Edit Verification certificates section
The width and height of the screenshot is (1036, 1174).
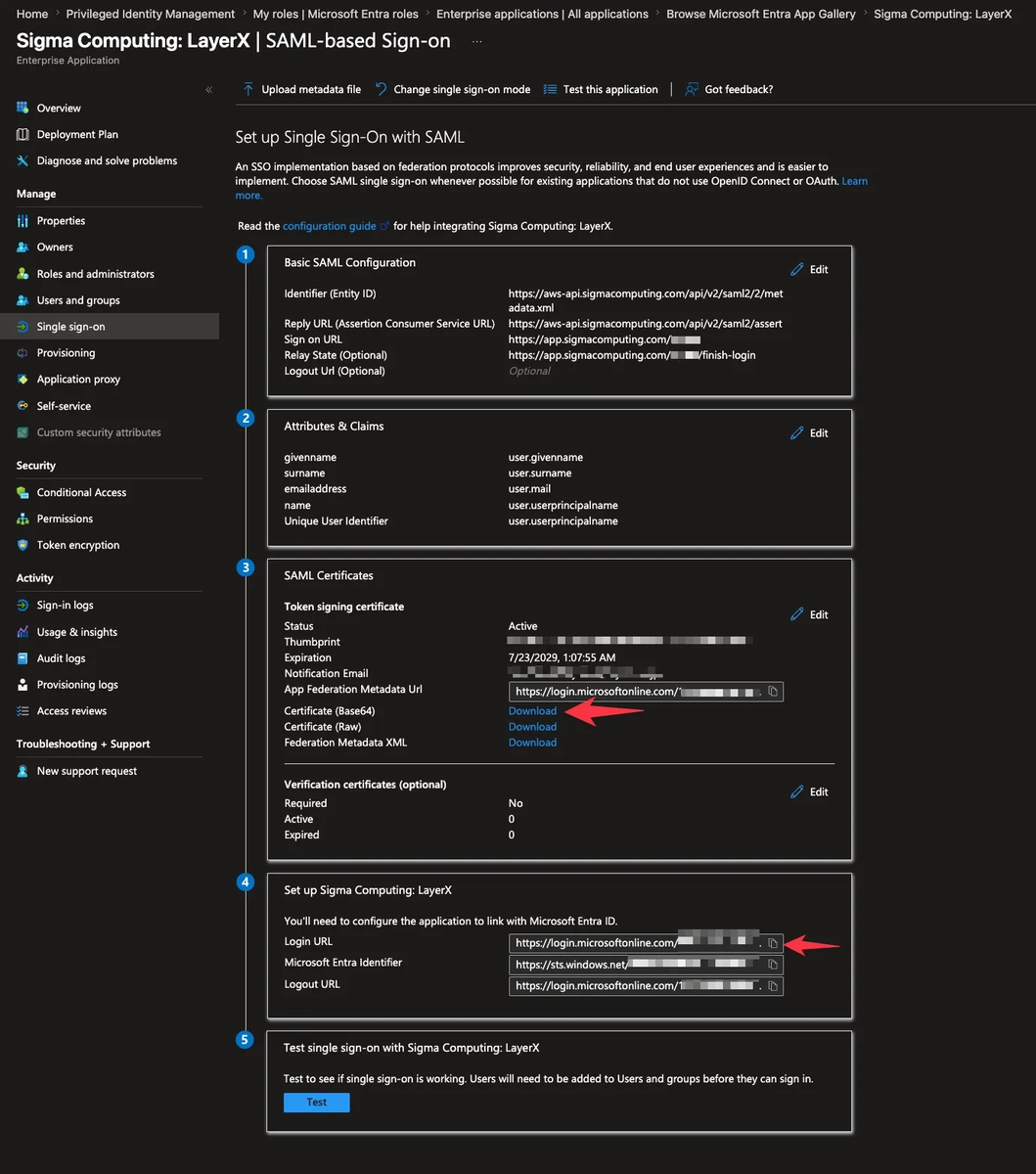point(809,791)
